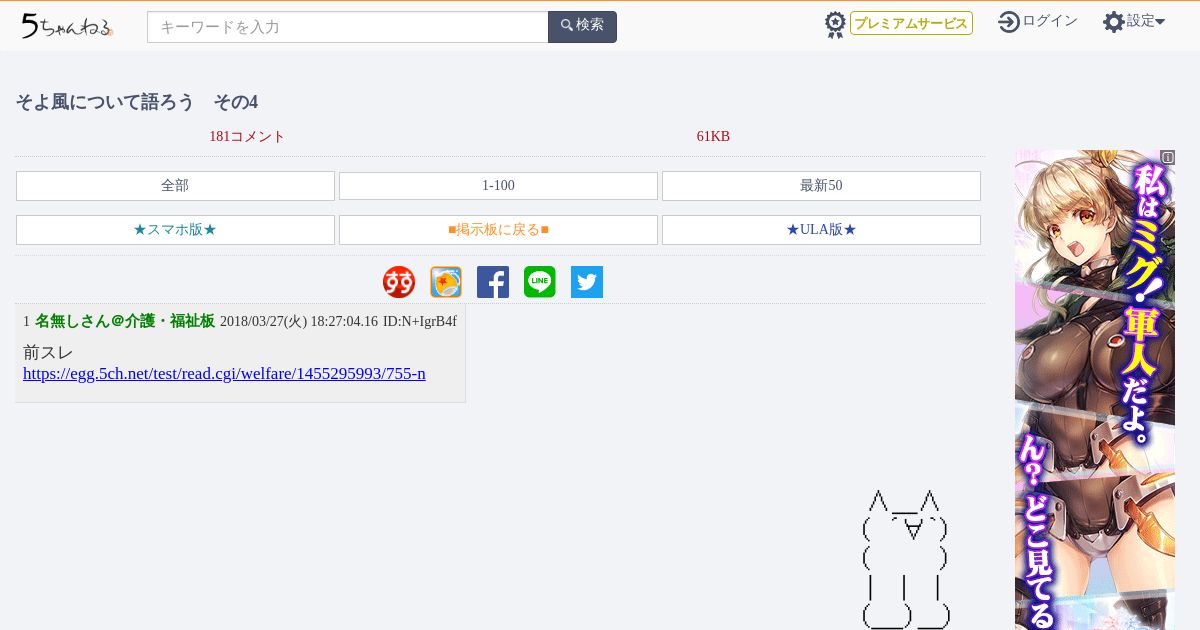Click the 61KB size label
The width and height of the screenshot is (1200, 630).
pyautogui.click(x=713, y=136)
